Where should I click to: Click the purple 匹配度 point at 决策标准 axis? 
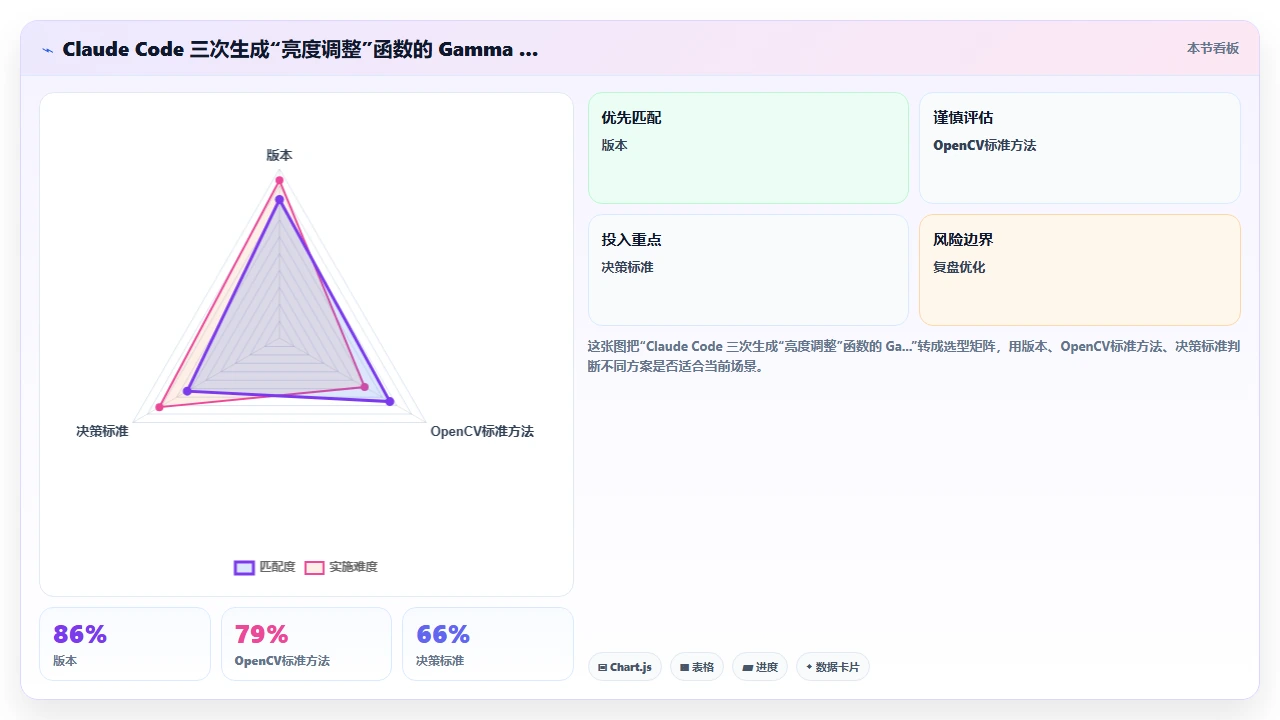[187, 391]
